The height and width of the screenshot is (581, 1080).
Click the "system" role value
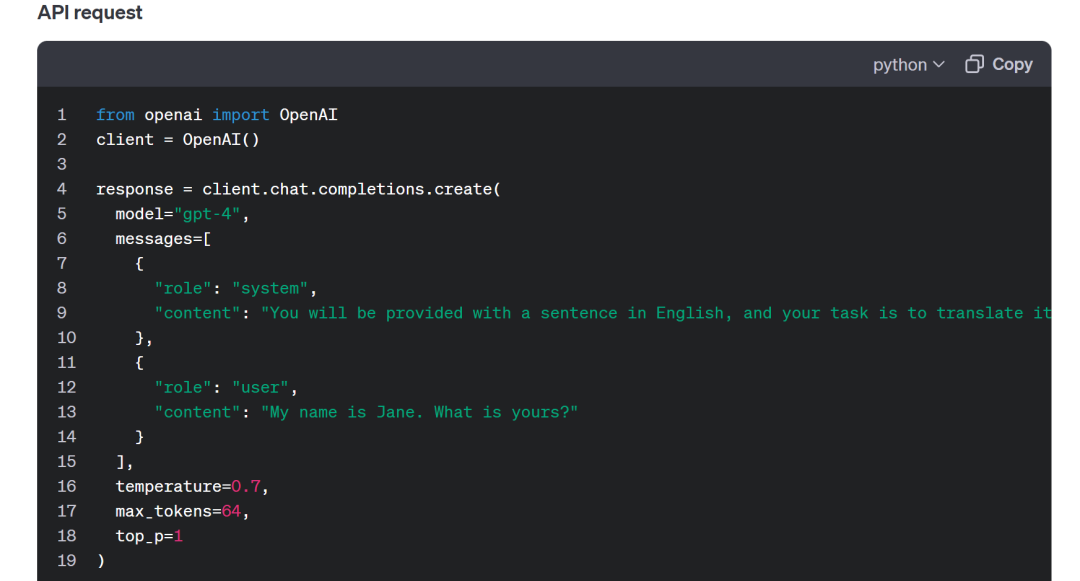(274, 288)
